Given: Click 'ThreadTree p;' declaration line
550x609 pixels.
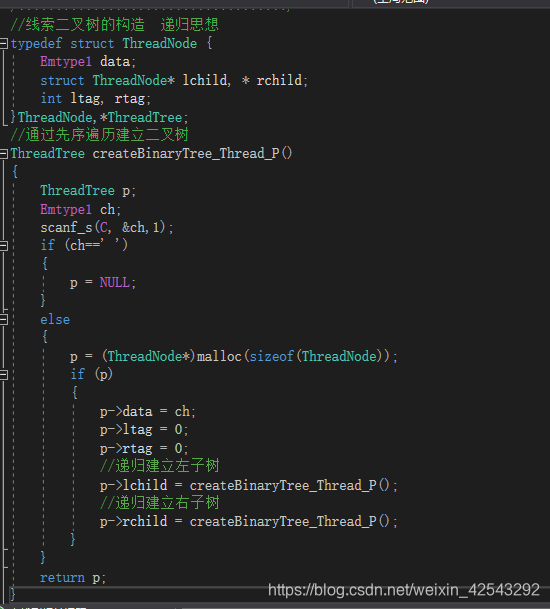Looking at the screenshot, I should click(88, 191).
